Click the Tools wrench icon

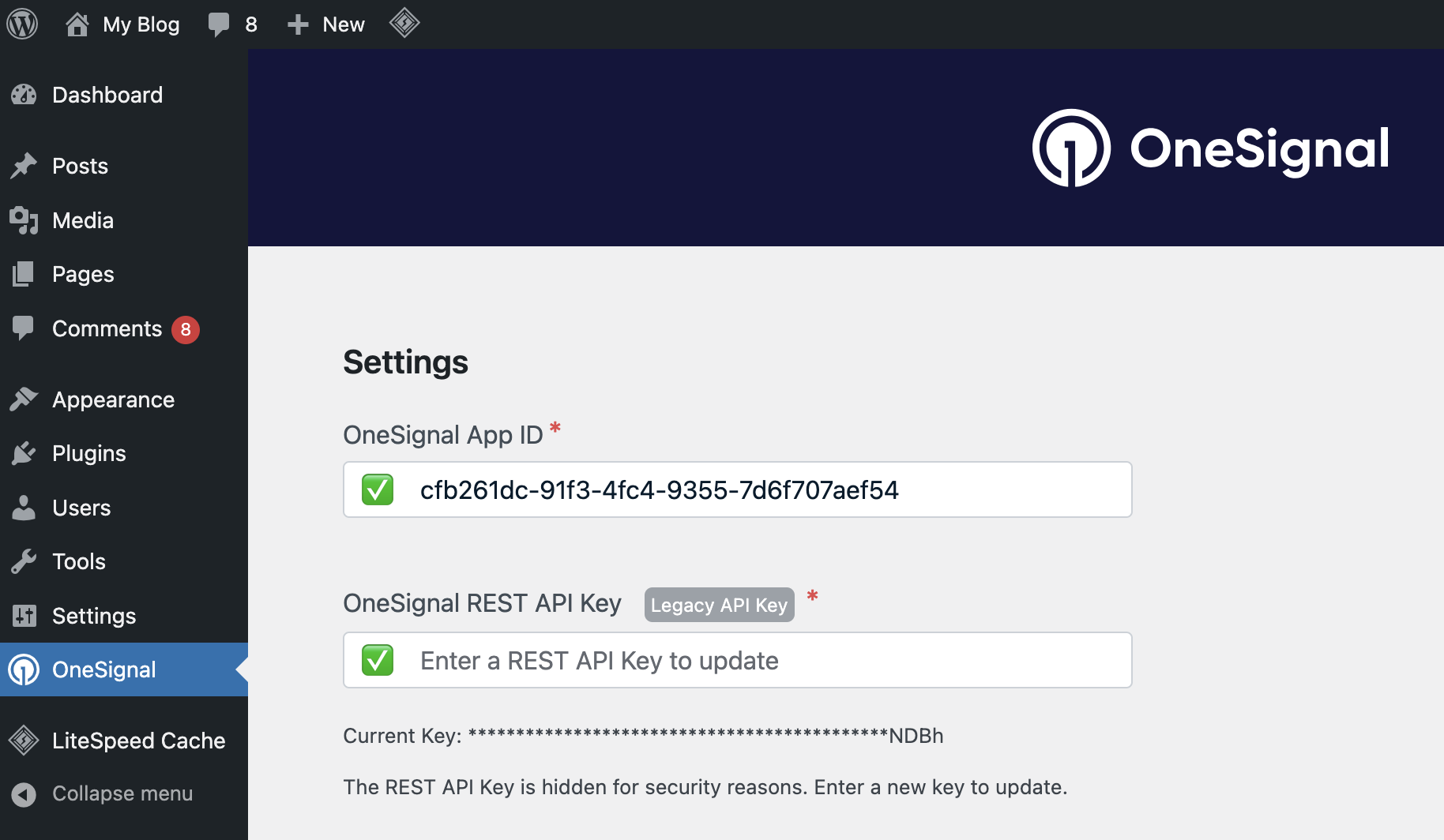[x=24, y=561]
